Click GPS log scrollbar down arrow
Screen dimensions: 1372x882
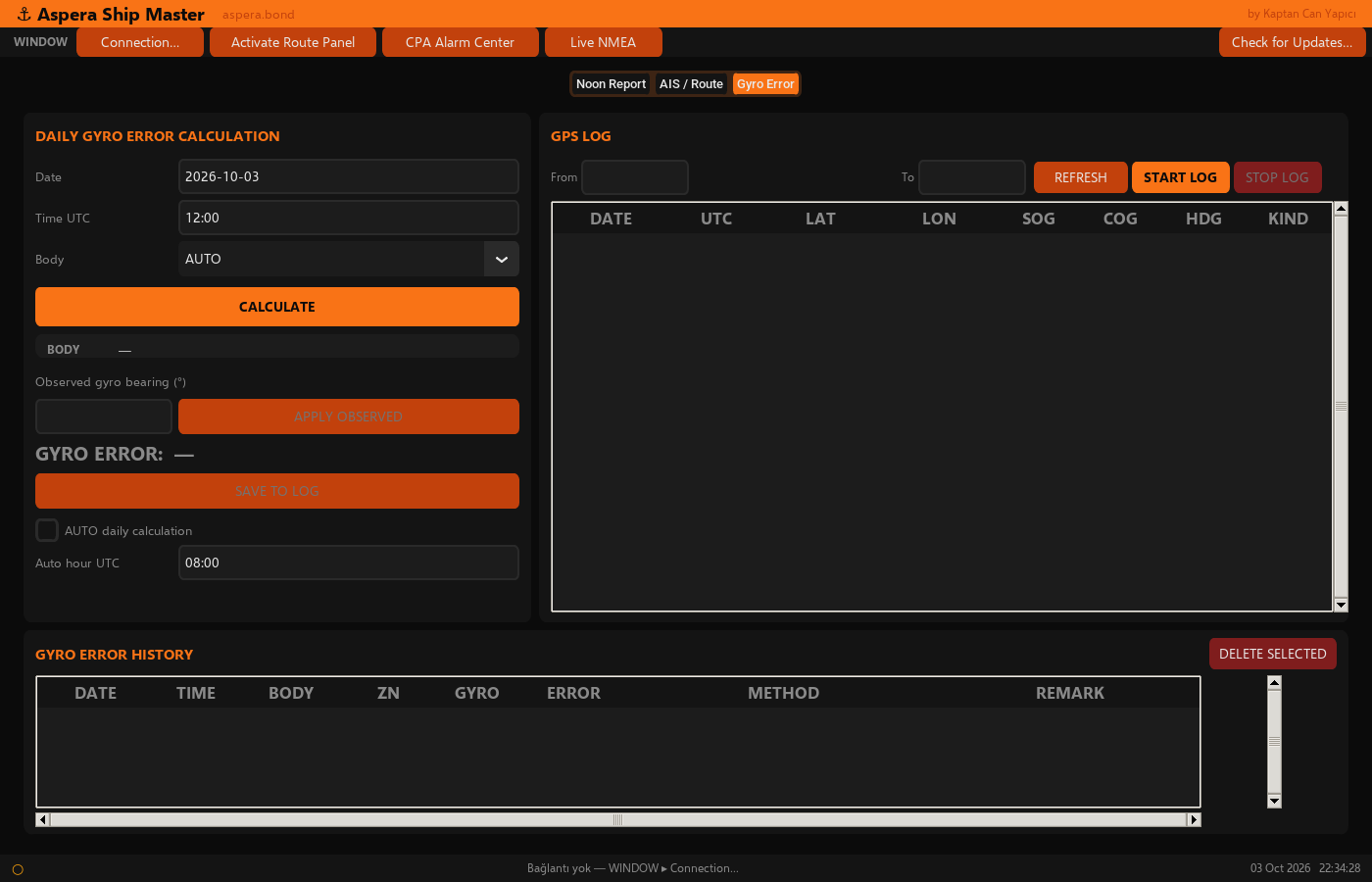(x=1341, y=606)
